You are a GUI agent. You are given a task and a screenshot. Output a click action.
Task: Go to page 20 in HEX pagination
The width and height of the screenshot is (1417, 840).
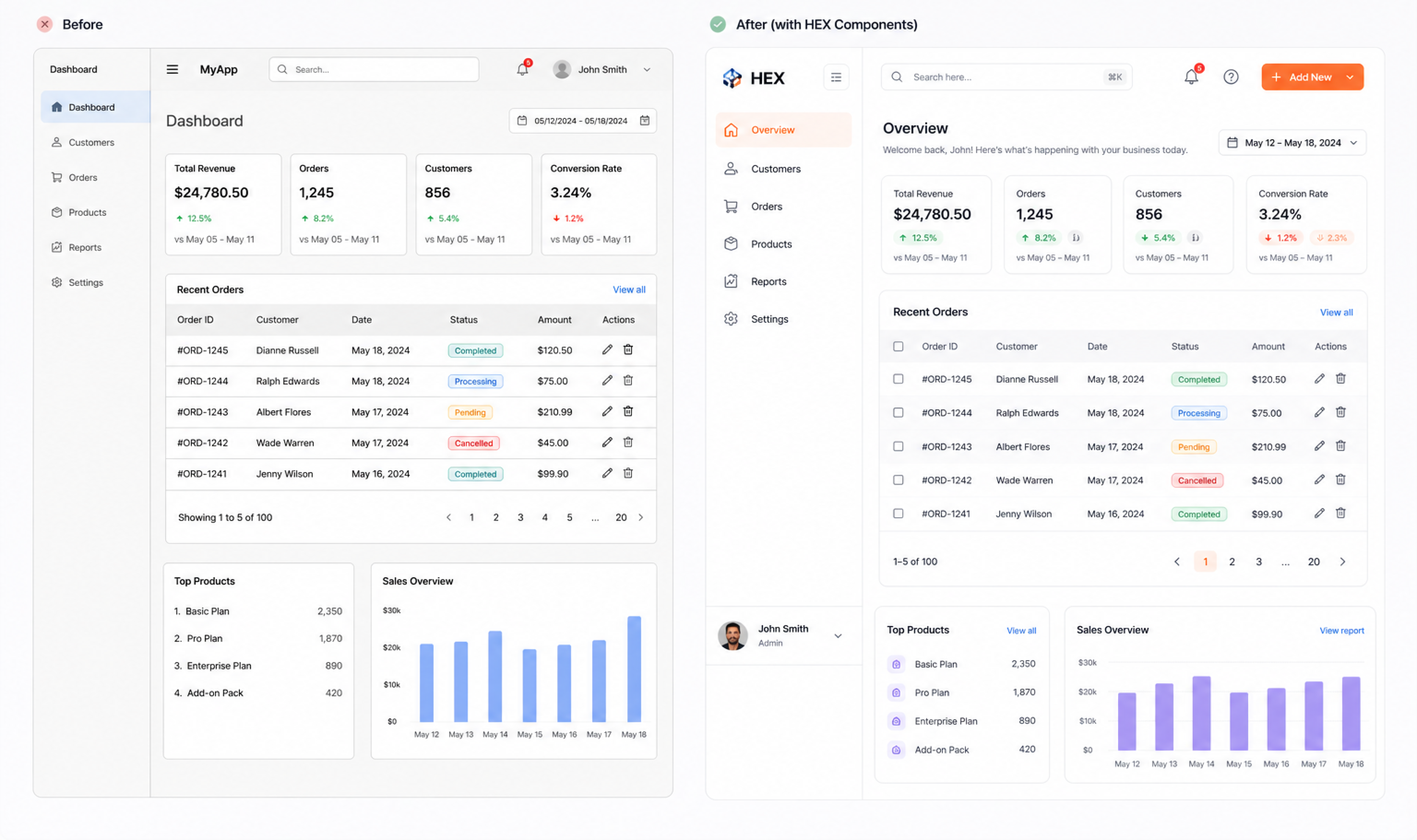click(1313, 562)
